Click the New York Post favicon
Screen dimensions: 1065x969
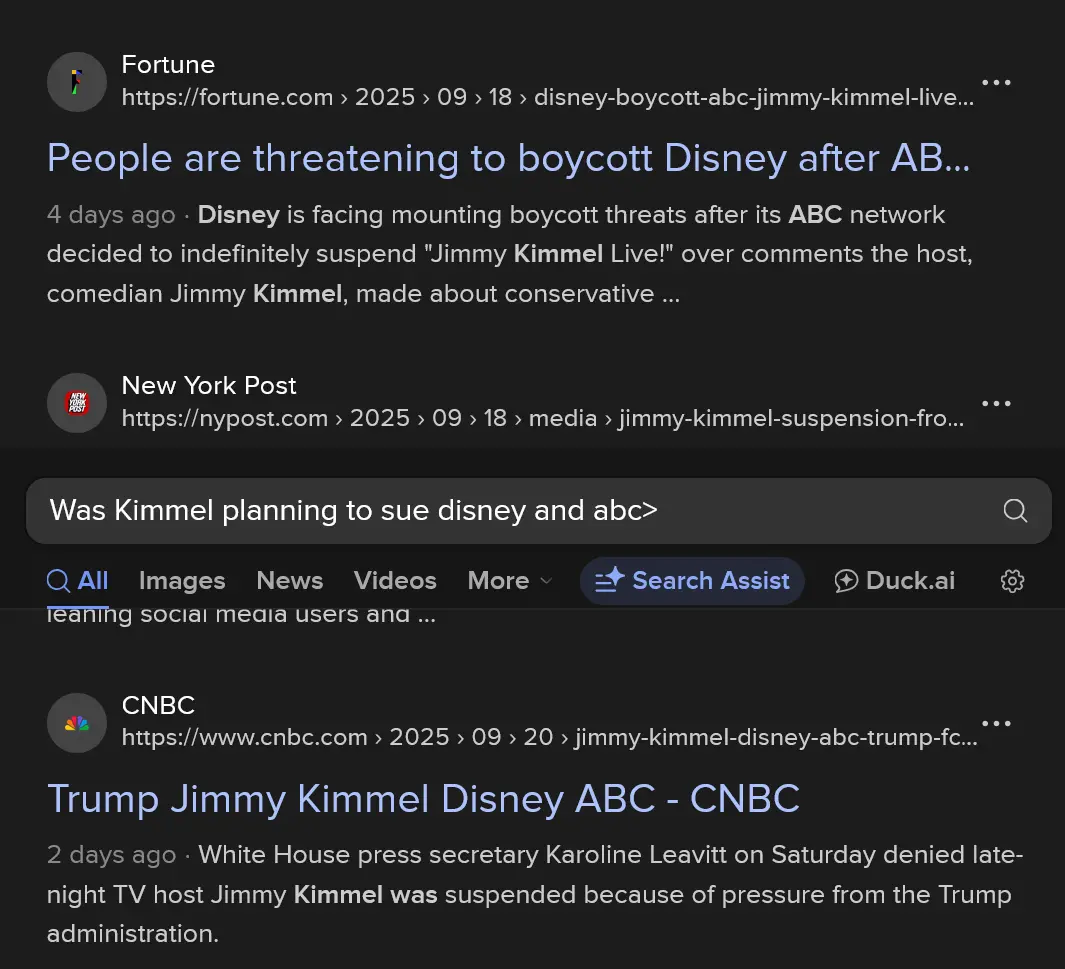coord(77,403)
